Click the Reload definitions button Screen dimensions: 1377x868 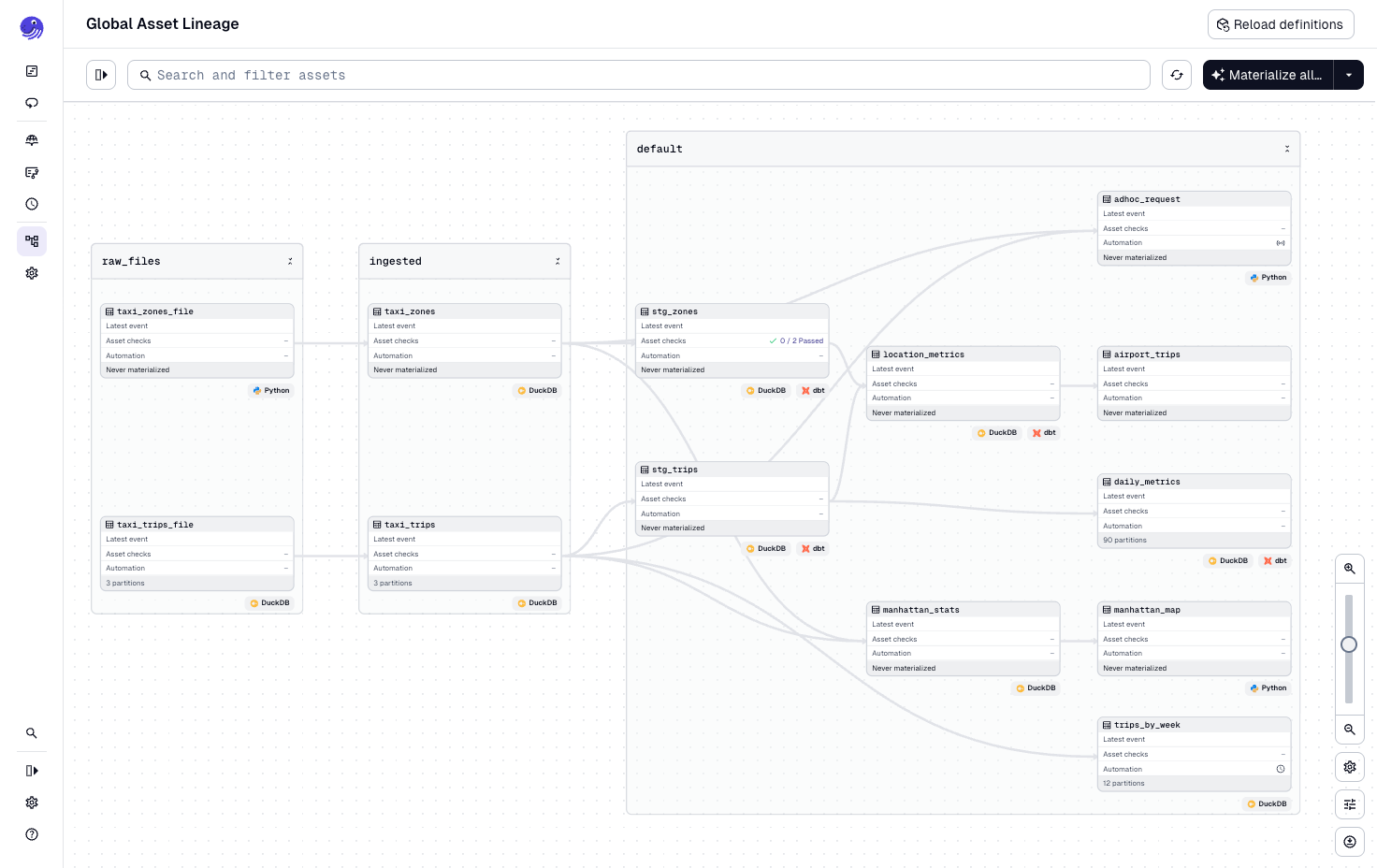click(1281, 24)
